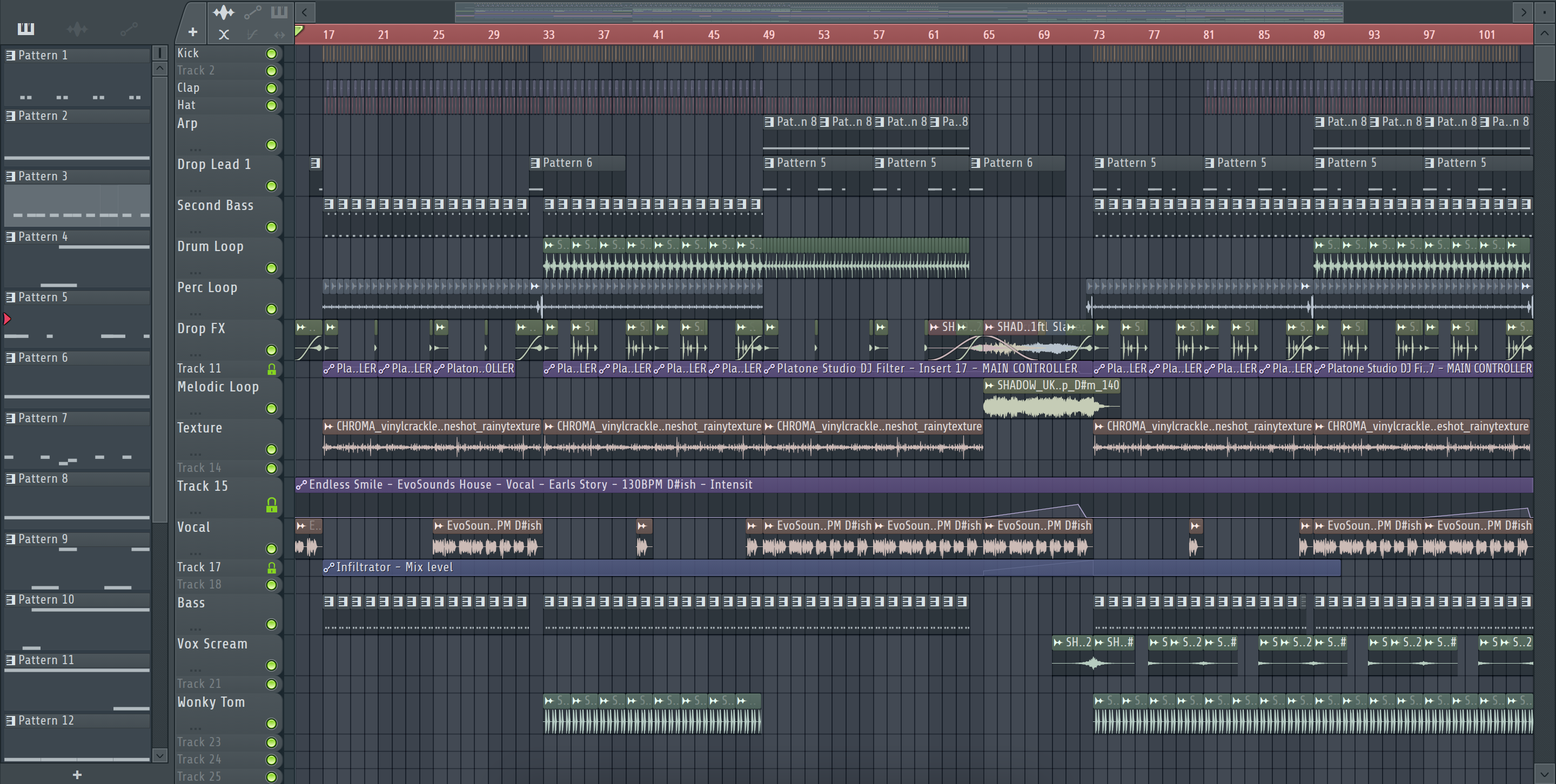1556x784 pixels.
Task: Click the scroll-left arrow of the playlist overview
Action: (304, 12)
